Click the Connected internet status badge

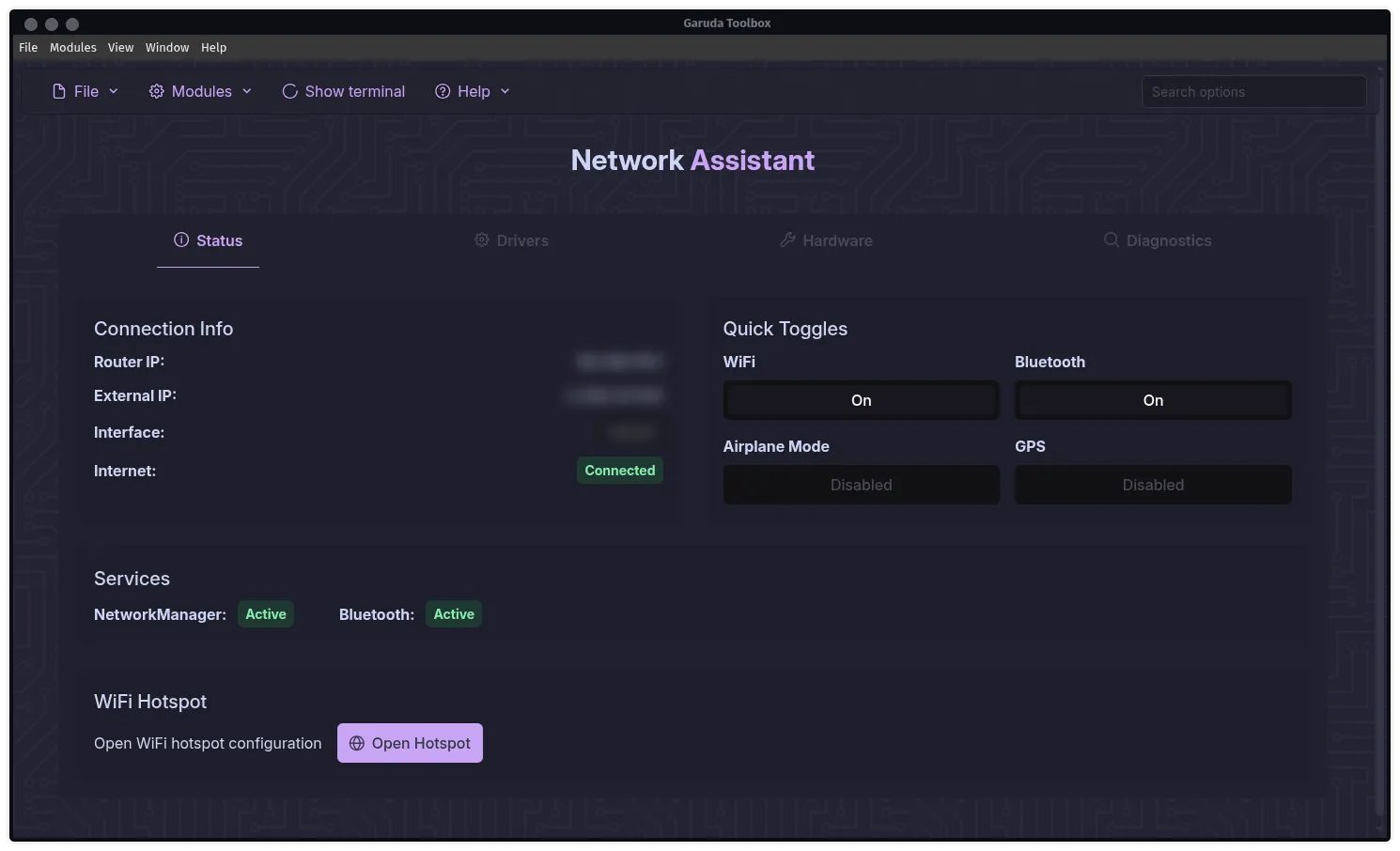tap(620, 471)
